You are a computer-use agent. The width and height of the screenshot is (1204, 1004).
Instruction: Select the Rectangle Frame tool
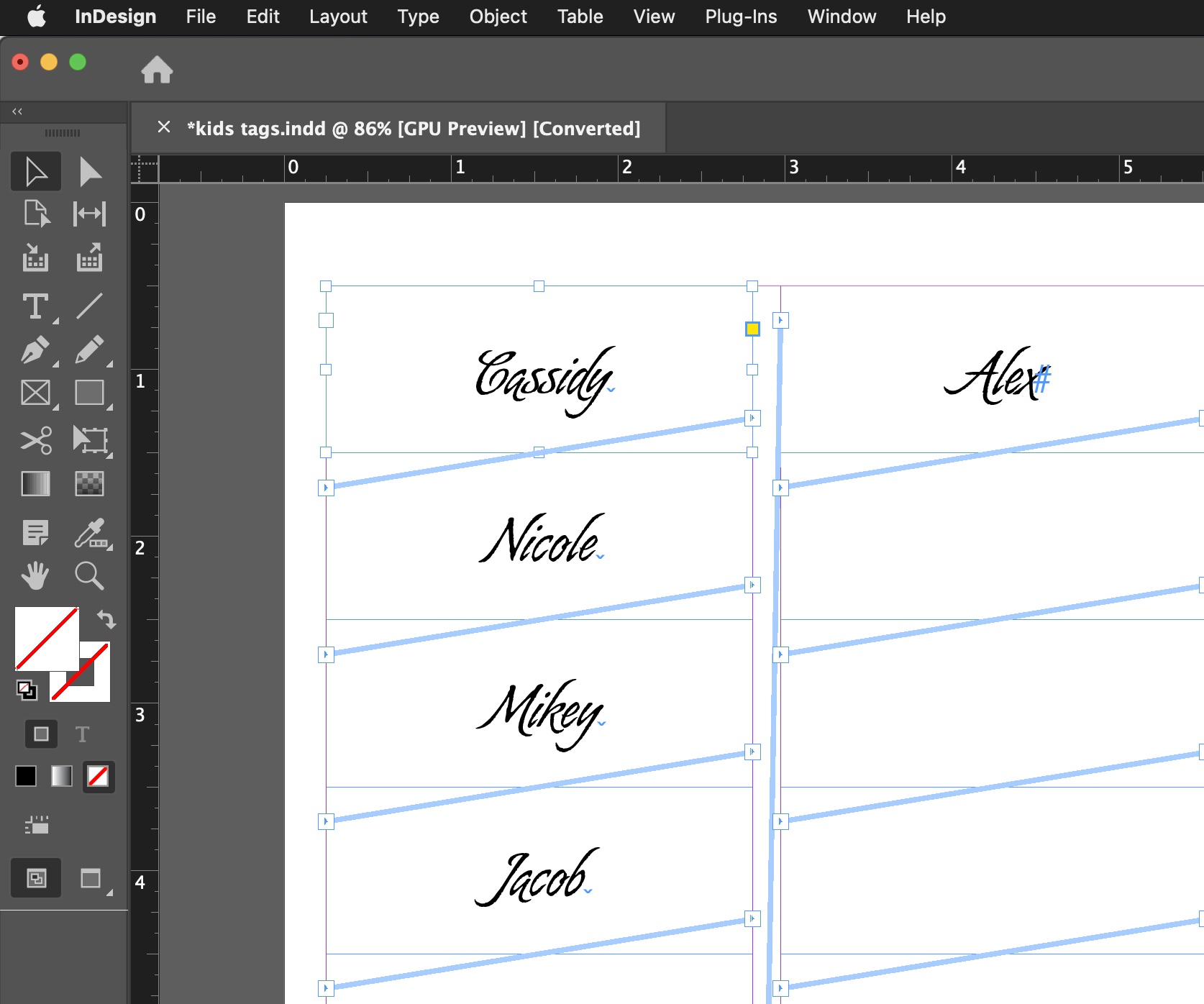[x=35, y=393]
